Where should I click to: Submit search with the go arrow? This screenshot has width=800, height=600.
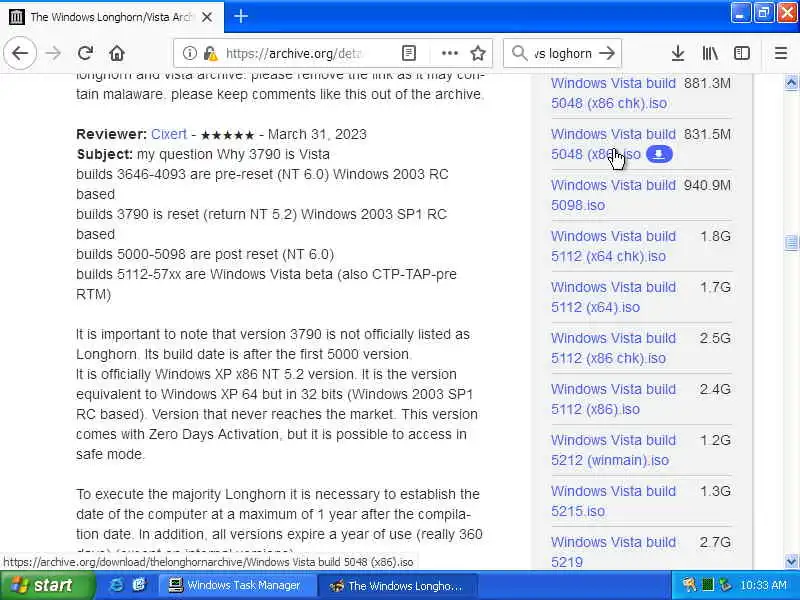607,53
